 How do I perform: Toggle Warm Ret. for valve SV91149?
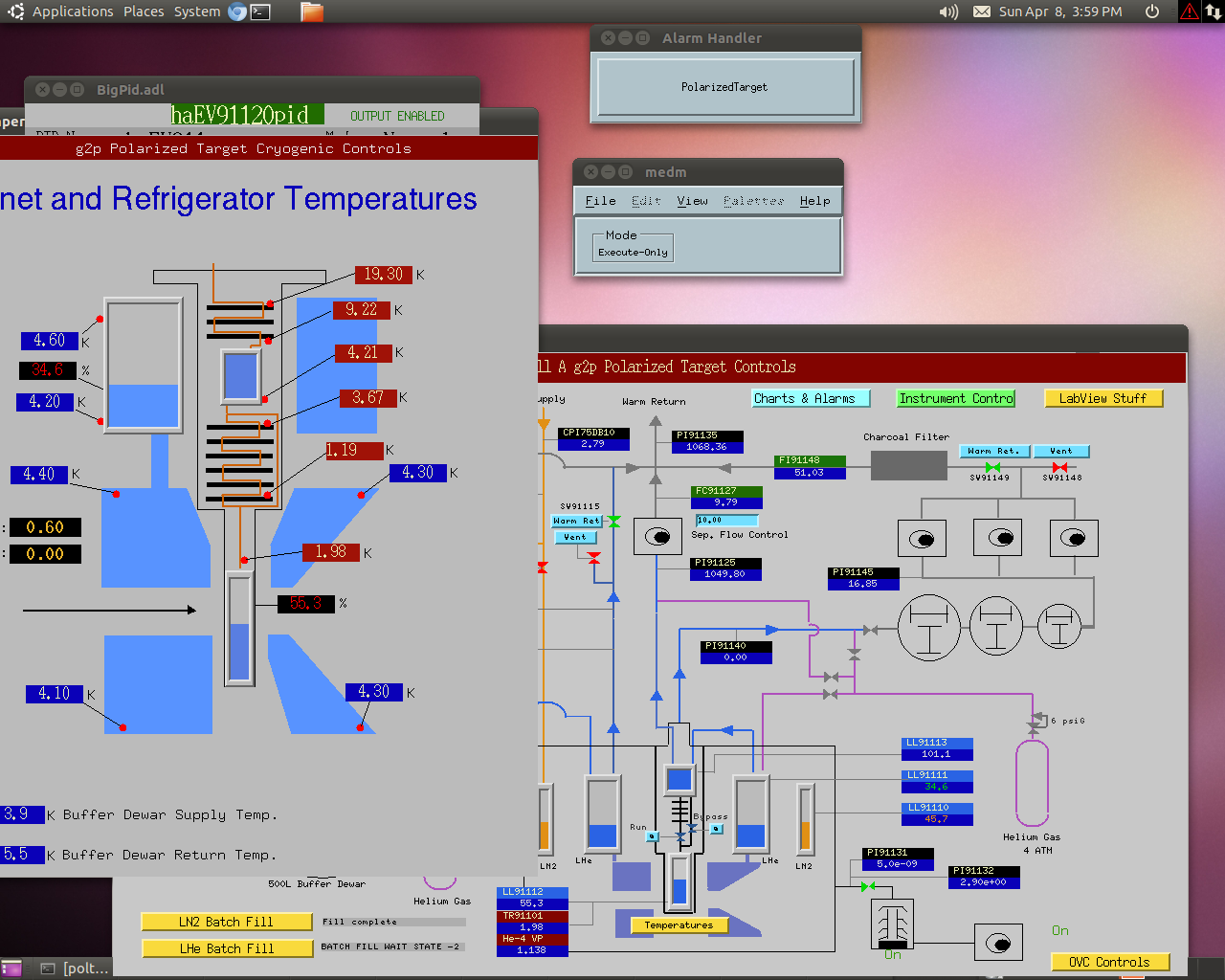click(x=994, y=451)
